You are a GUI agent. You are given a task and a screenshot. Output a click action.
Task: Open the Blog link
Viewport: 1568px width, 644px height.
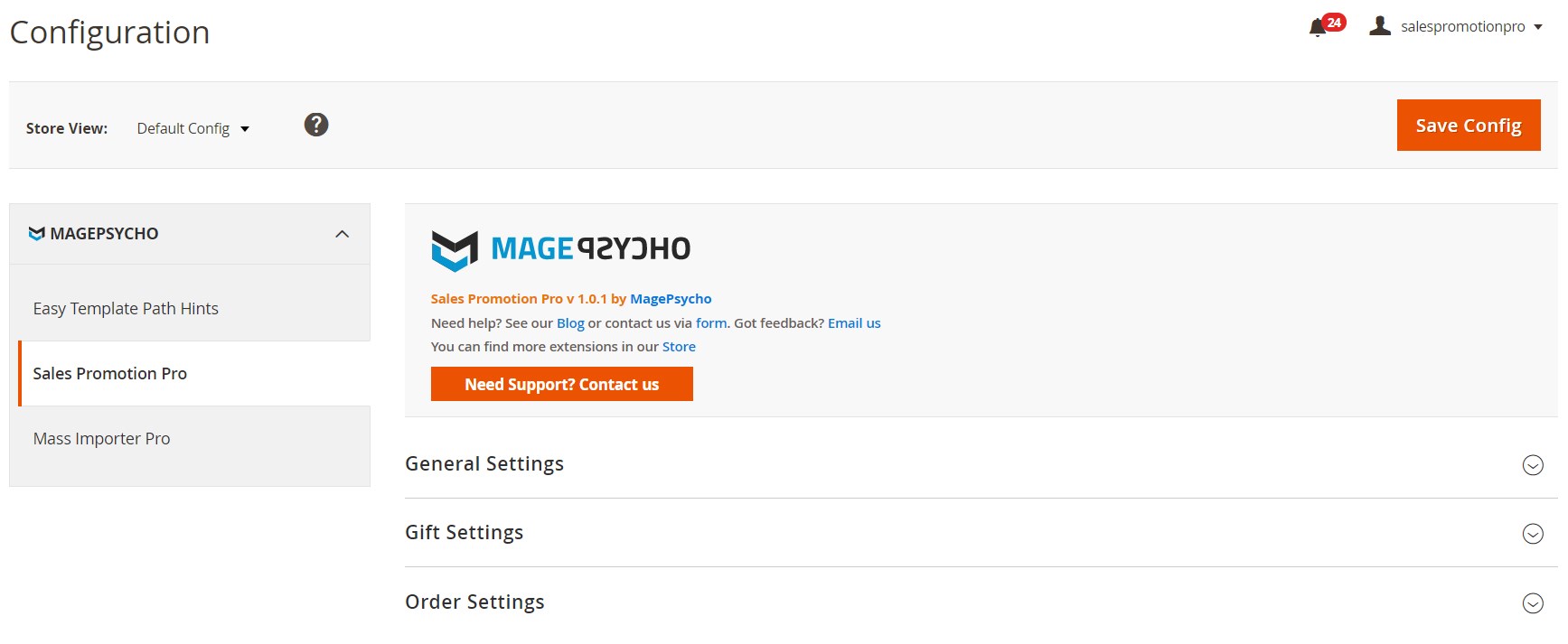coord(570,323)
